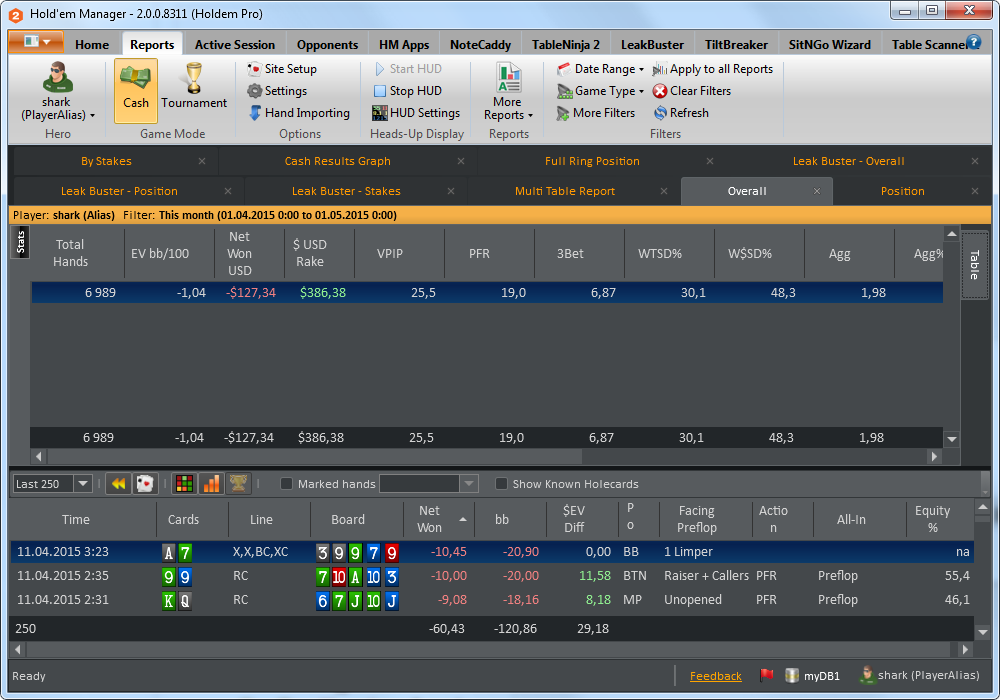Click hands list scroll down arrow
This screenshot has height=700, width=1000.
coord(983,632)
